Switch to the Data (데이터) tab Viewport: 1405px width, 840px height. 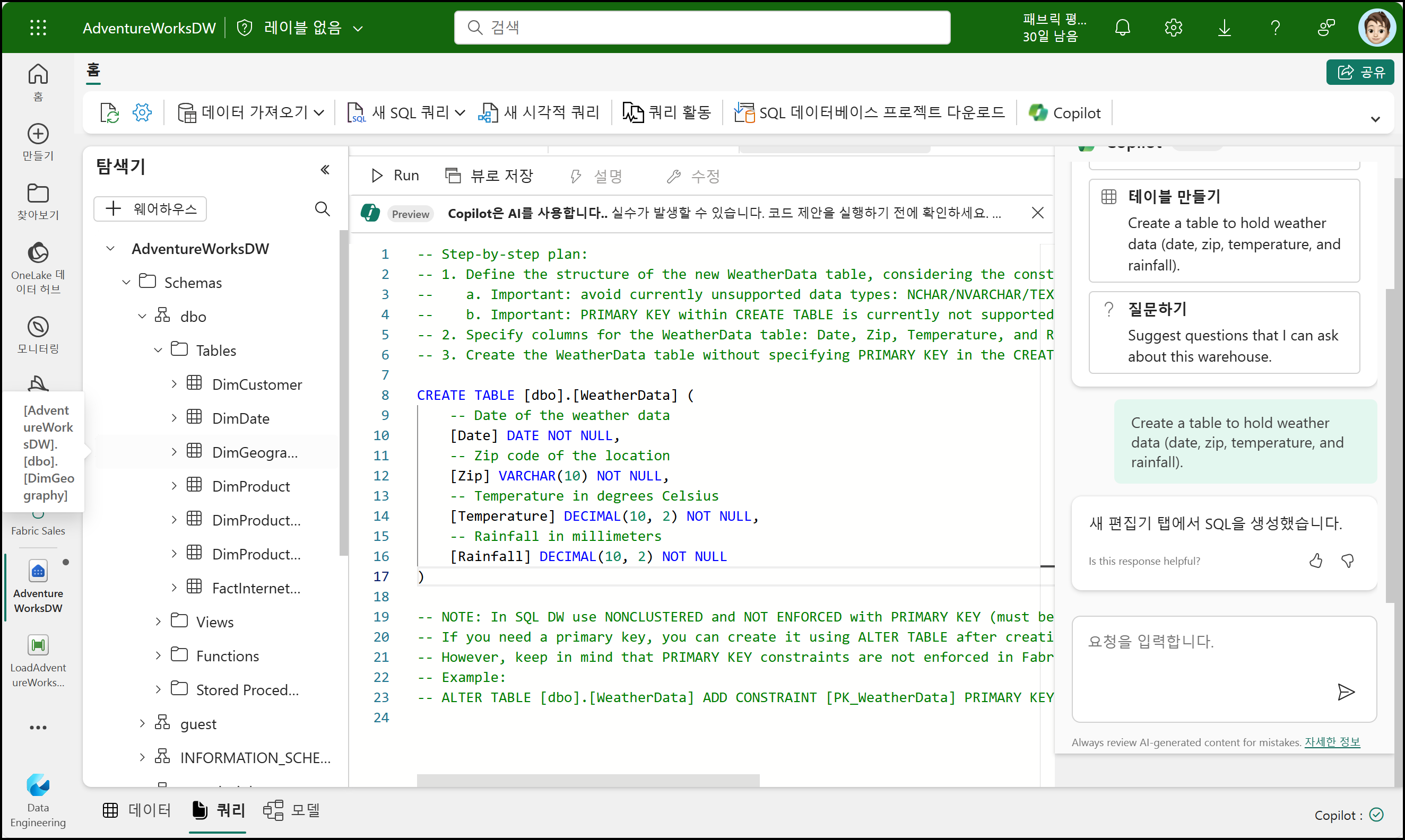pyautogui.click(x=137, y=810)
